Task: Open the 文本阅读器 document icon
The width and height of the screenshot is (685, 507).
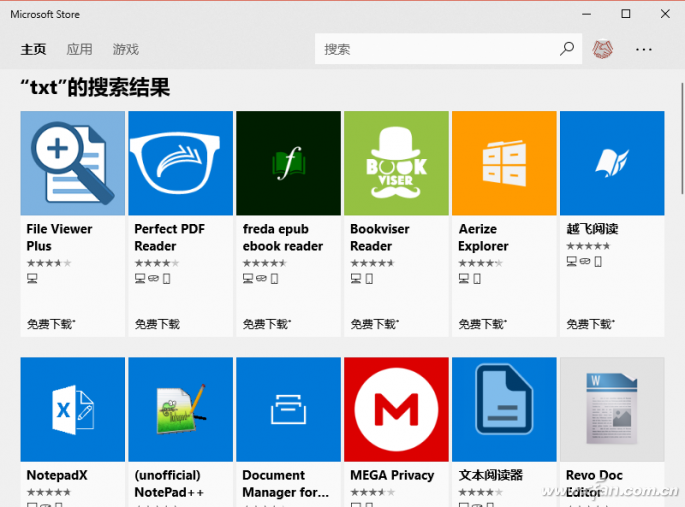Action: point(504,409)
